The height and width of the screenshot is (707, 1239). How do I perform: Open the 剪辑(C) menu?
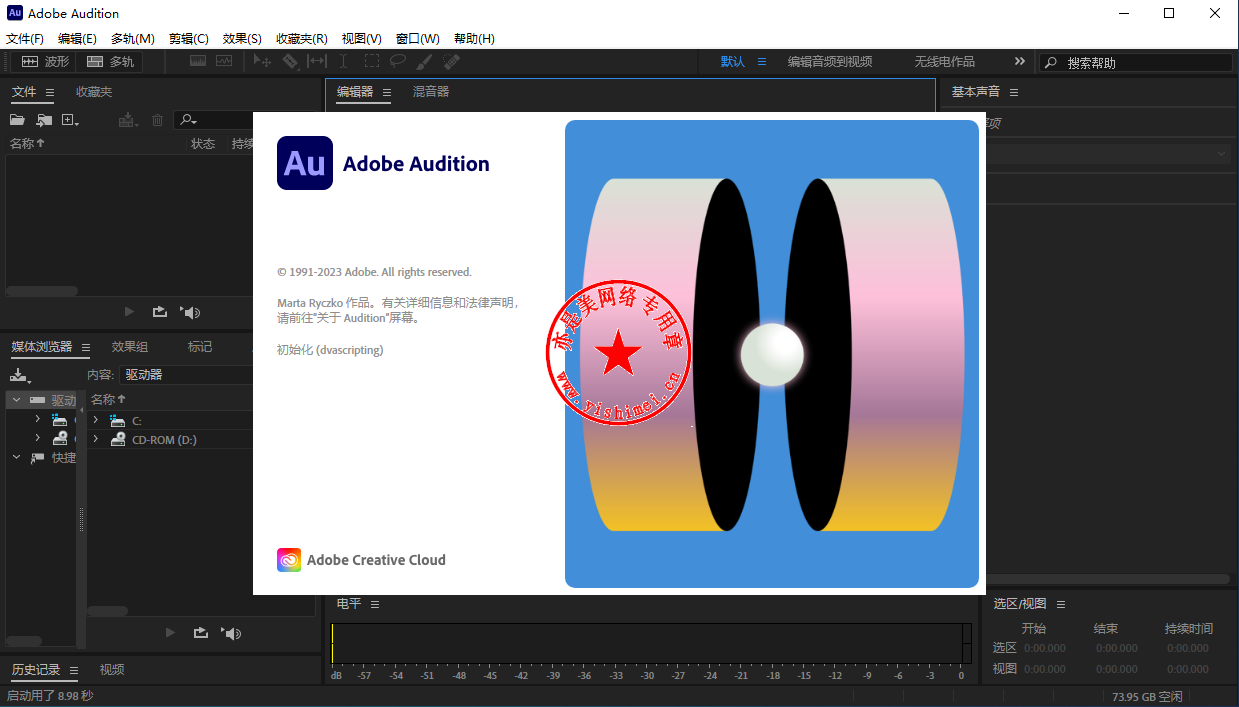pyautogui.click(x=189, y=39)
